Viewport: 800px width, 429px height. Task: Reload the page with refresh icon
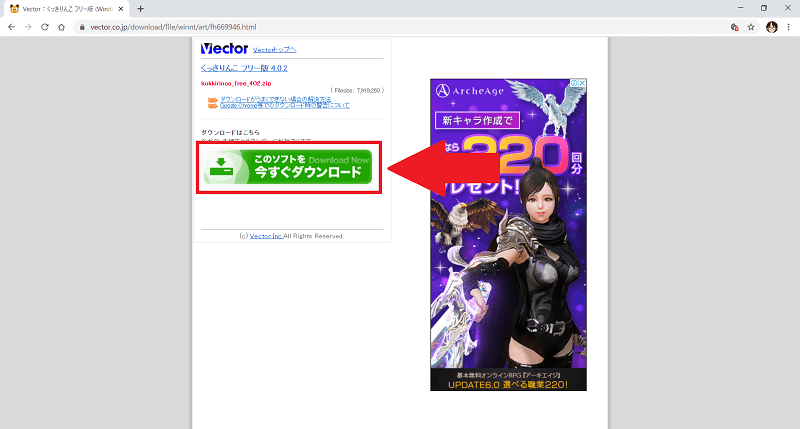point(45,27)
